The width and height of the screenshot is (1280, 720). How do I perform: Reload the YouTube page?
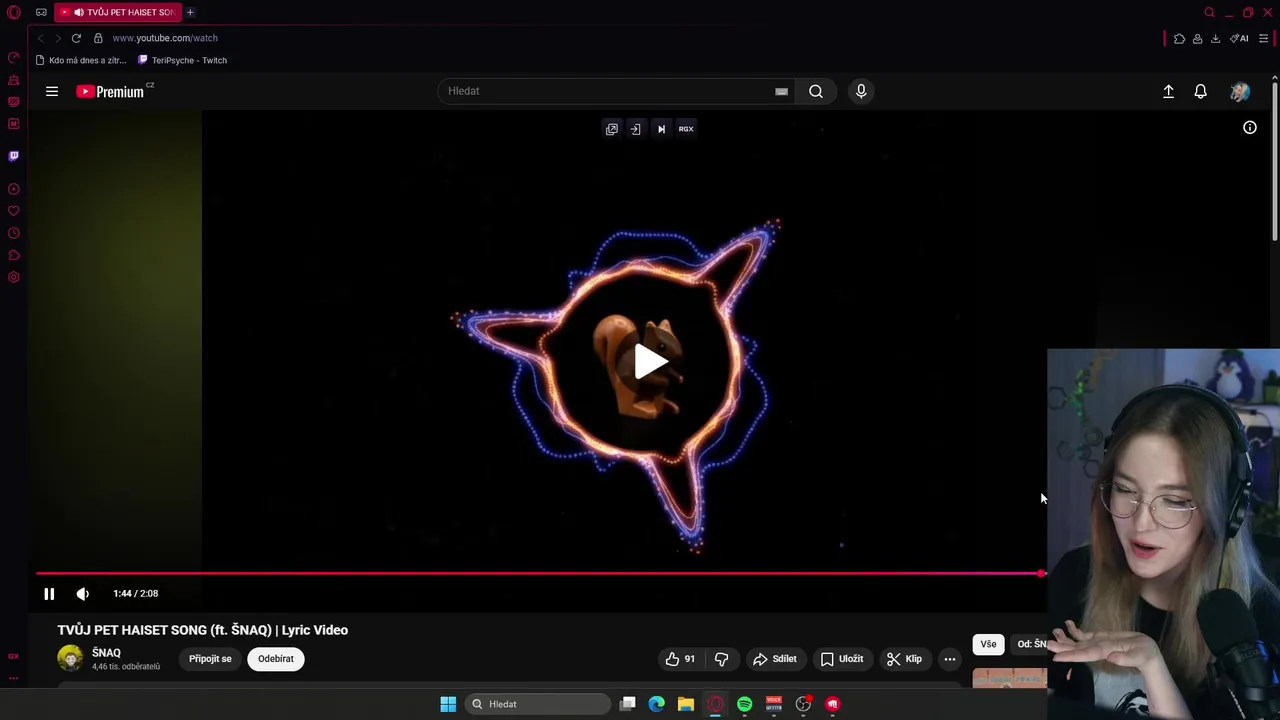(76, 38)
